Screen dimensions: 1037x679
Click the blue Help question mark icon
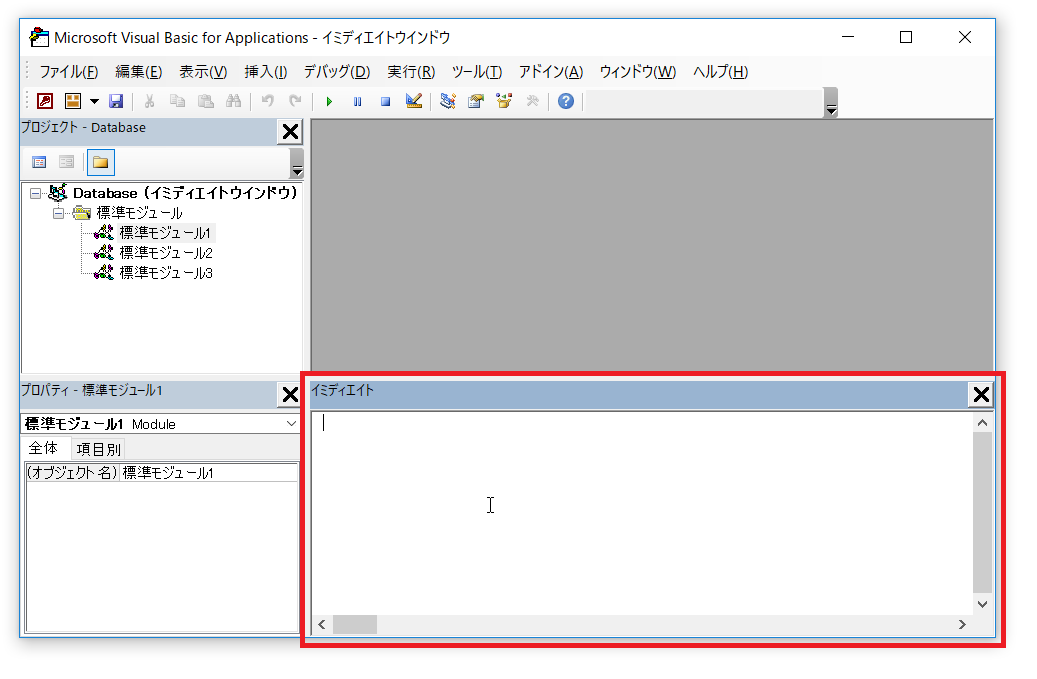click(x=566, y=101)
